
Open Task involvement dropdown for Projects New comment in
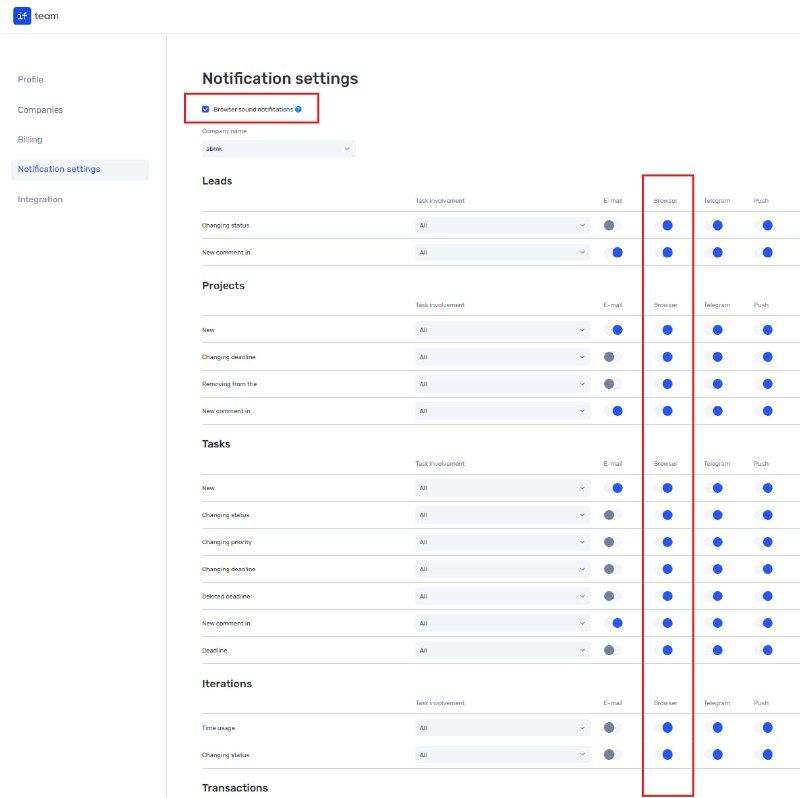tap(503, 411)
